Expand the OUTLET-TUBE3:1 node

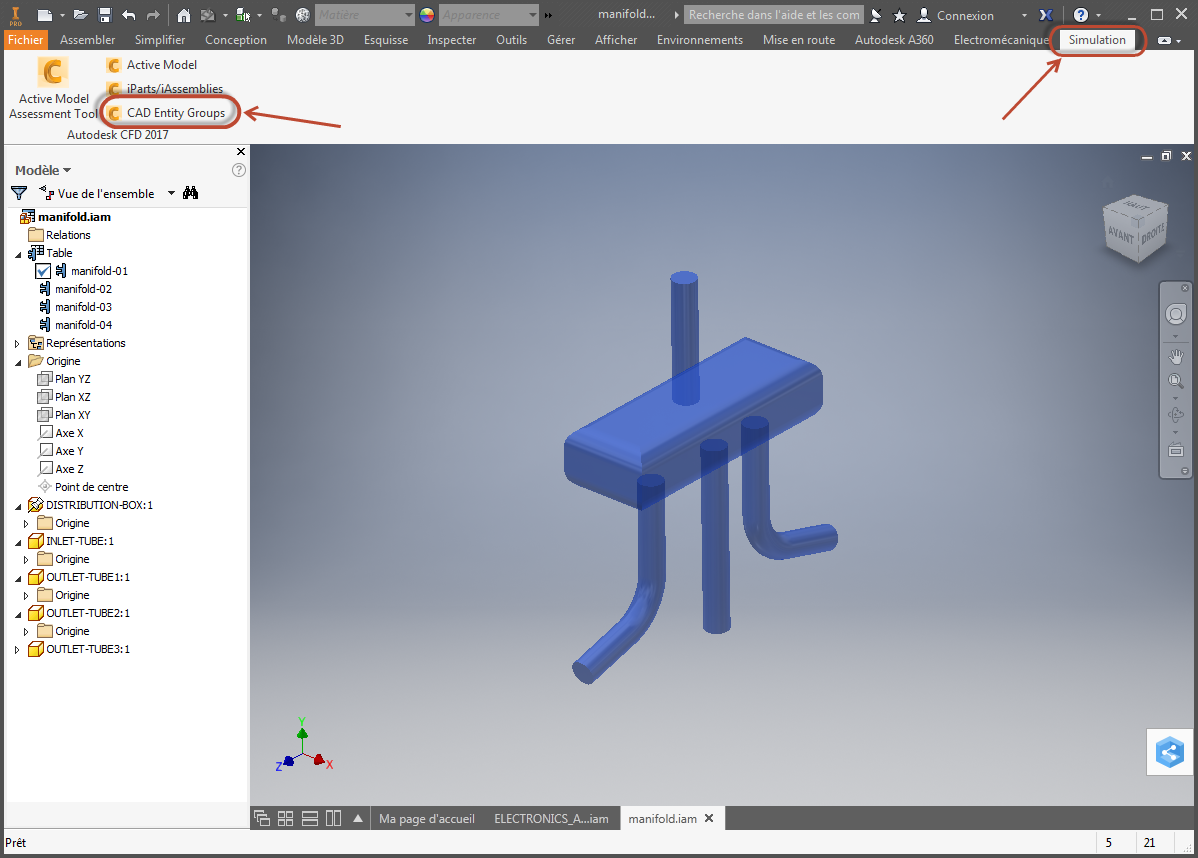click(17, 650)
